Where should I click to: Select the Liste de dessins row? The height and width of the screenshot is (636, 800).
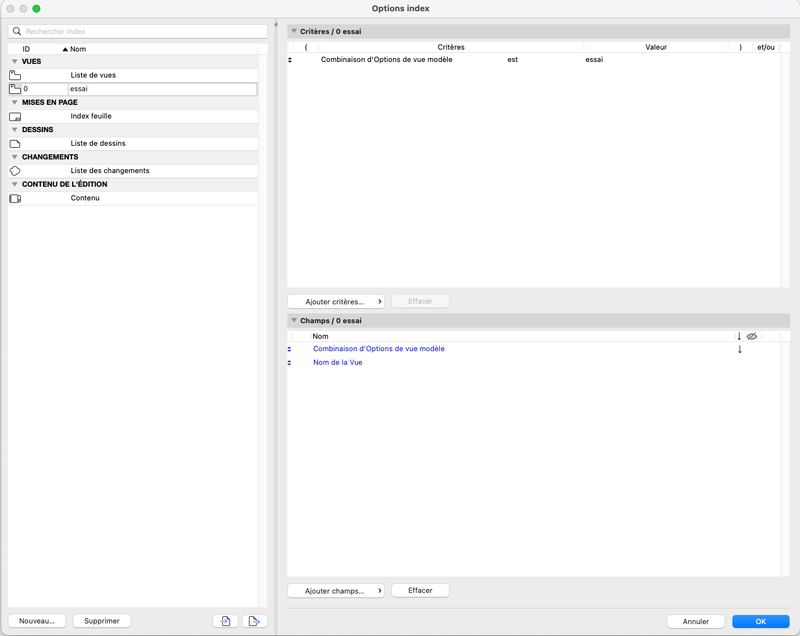(x=133, y=143)
